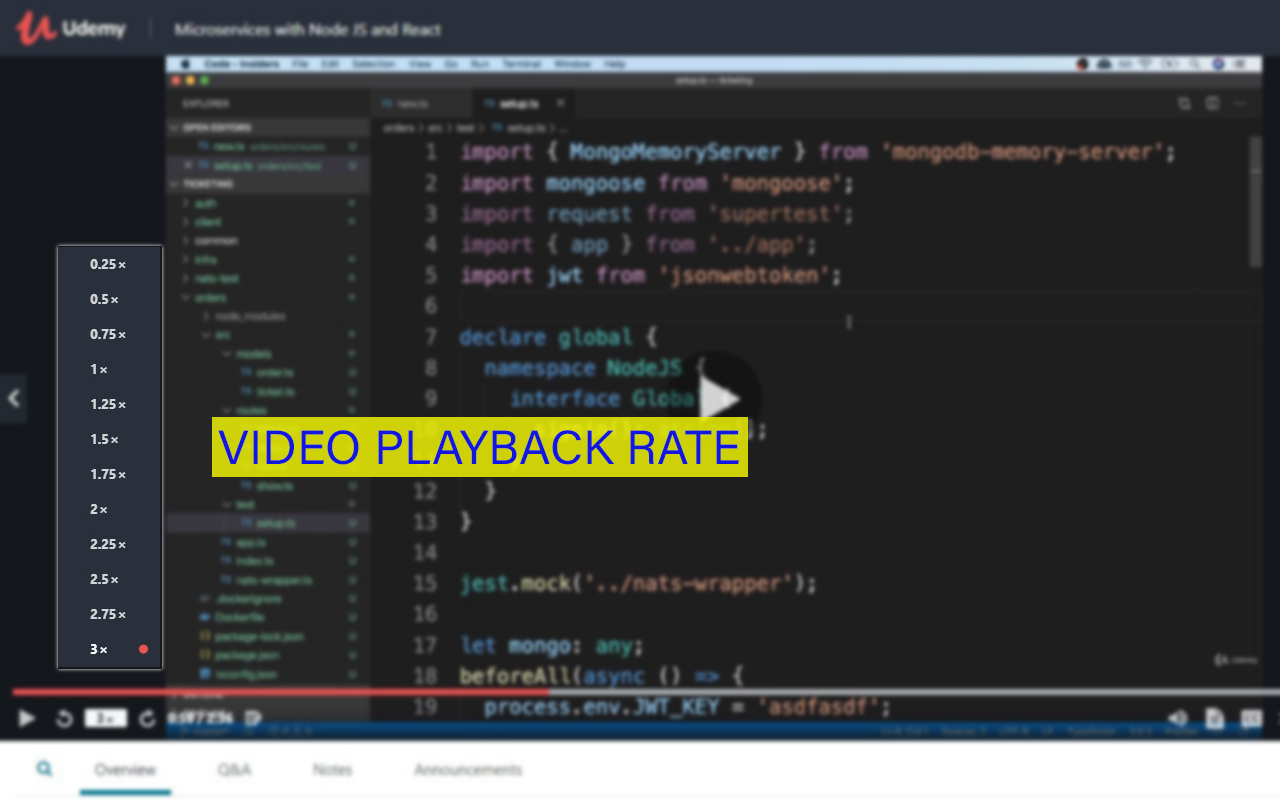The width and height of the screenshot is (1280, 800).
Task: Open the playback speed button showing 3x
Action: click(106, 718)
